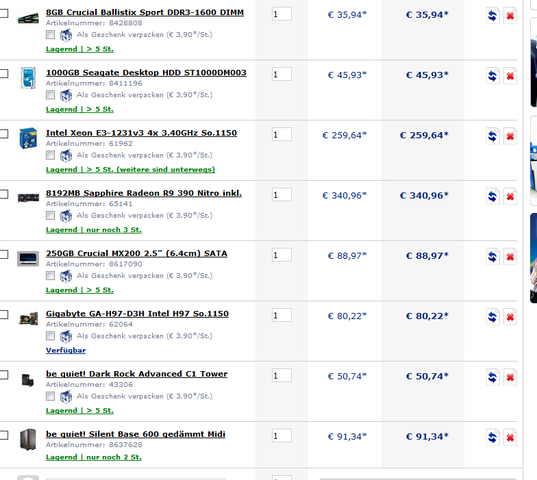Click quantity field for Crucial MX200 SSD
The image size is (537, 480).
pyautogui.click(x=282, y=255)
